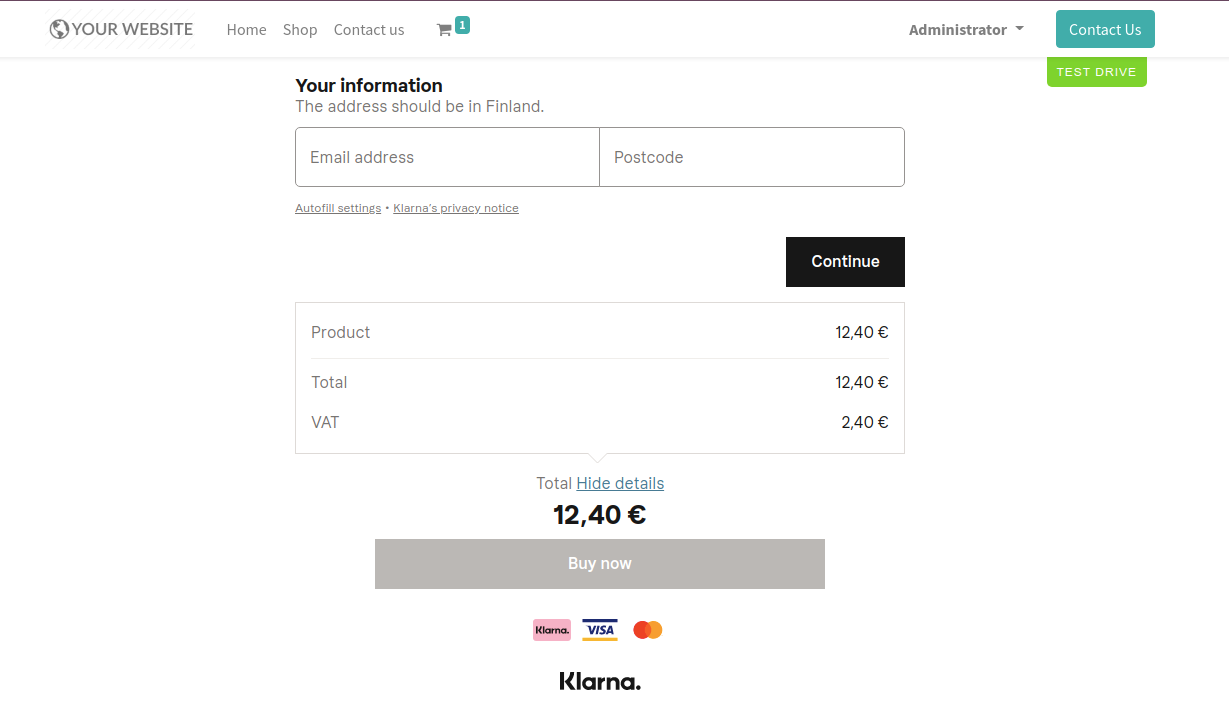Click the Klarna pink payment badge
This screenshot has width=1229, height=710.
[x=552, y=630]
